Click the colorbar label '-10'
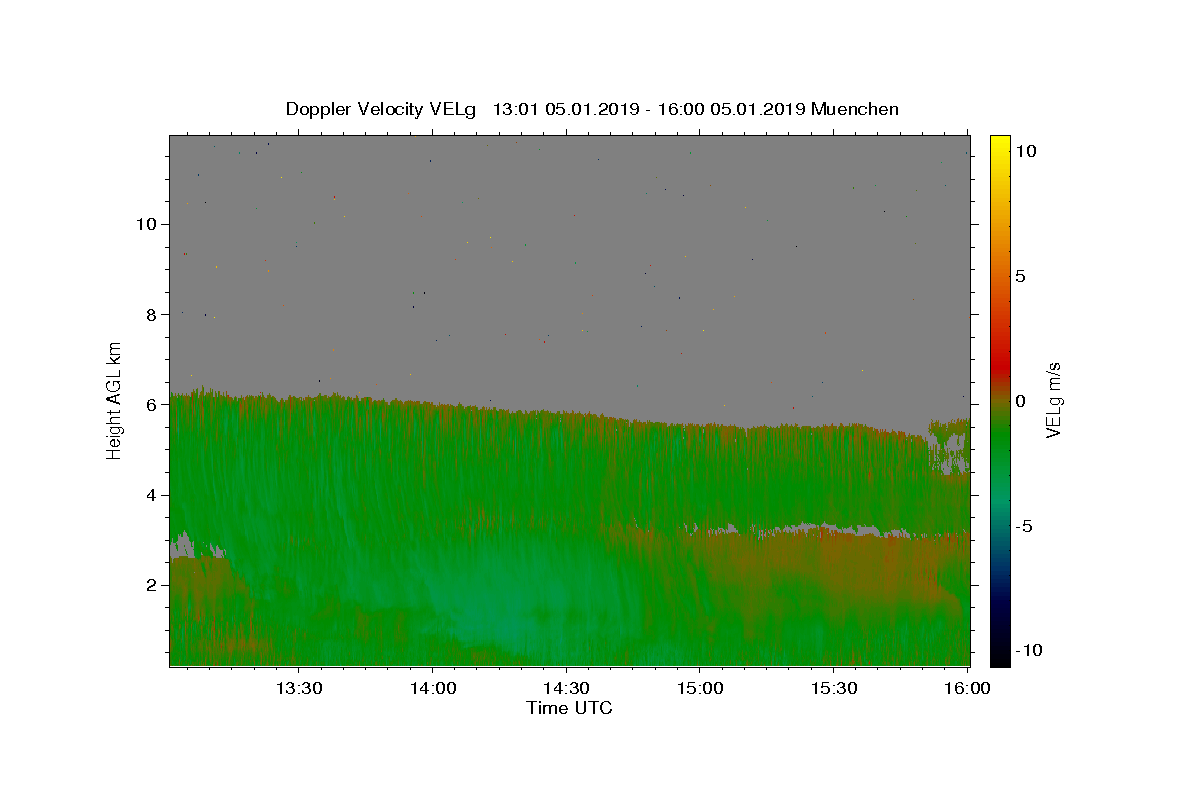 click(x=1031, y=650)
